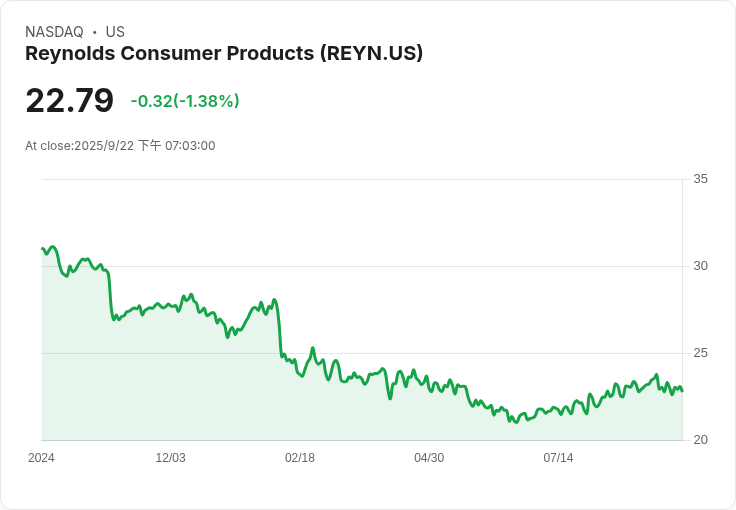Screen dimensions: 736x510
Task: Select the Reynolds Consumer Products (REYN.US) title
Action: point(224,54)
